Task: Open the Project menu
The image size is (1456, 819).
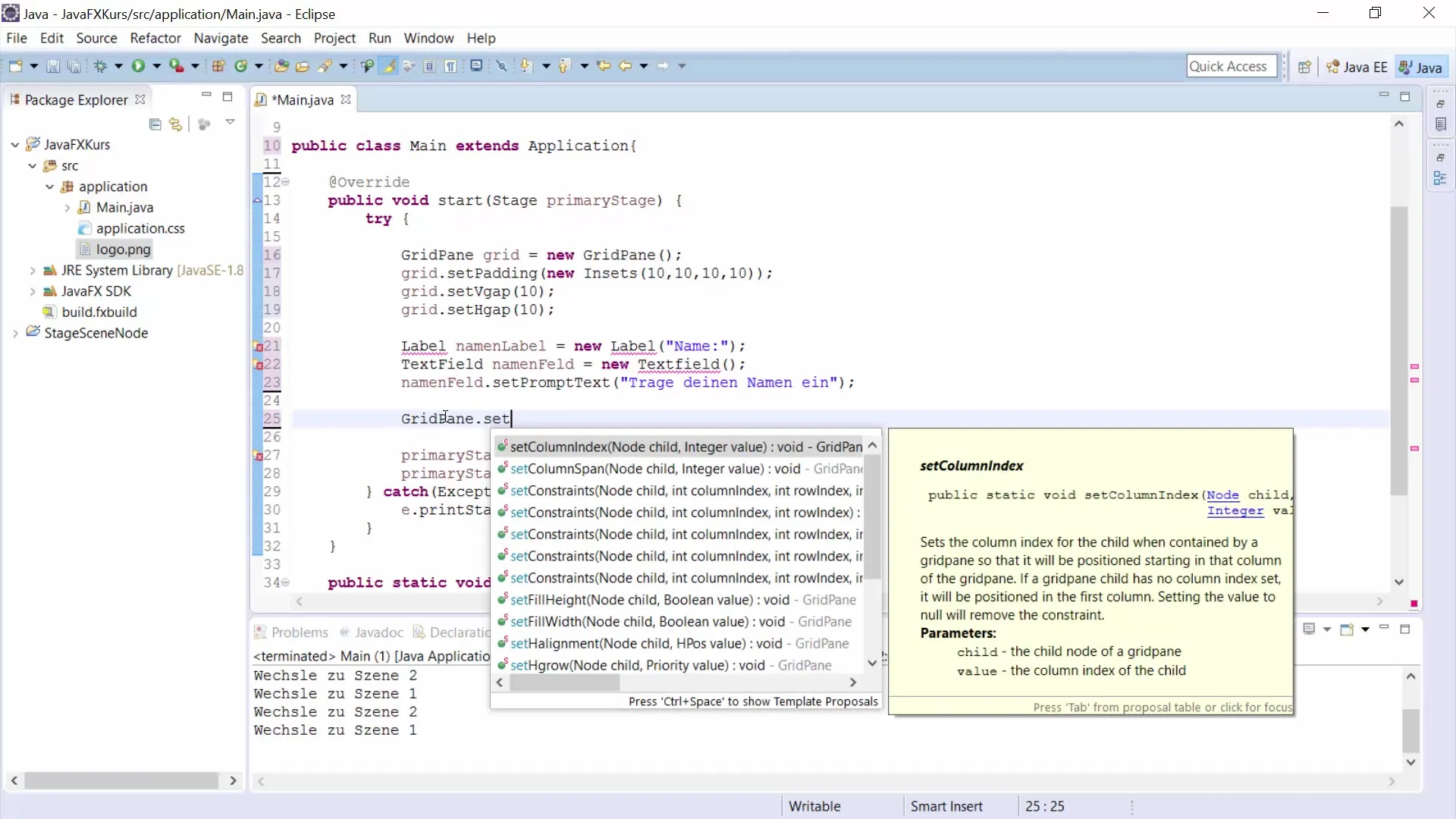Action: click(x=334, y=38)
